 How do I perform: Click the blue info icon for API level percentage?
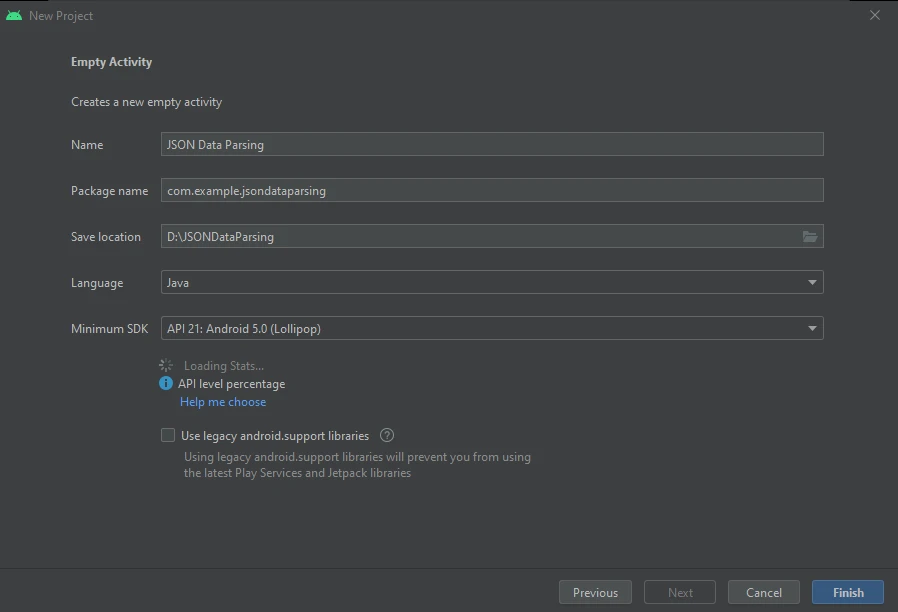tap(165, 383)
